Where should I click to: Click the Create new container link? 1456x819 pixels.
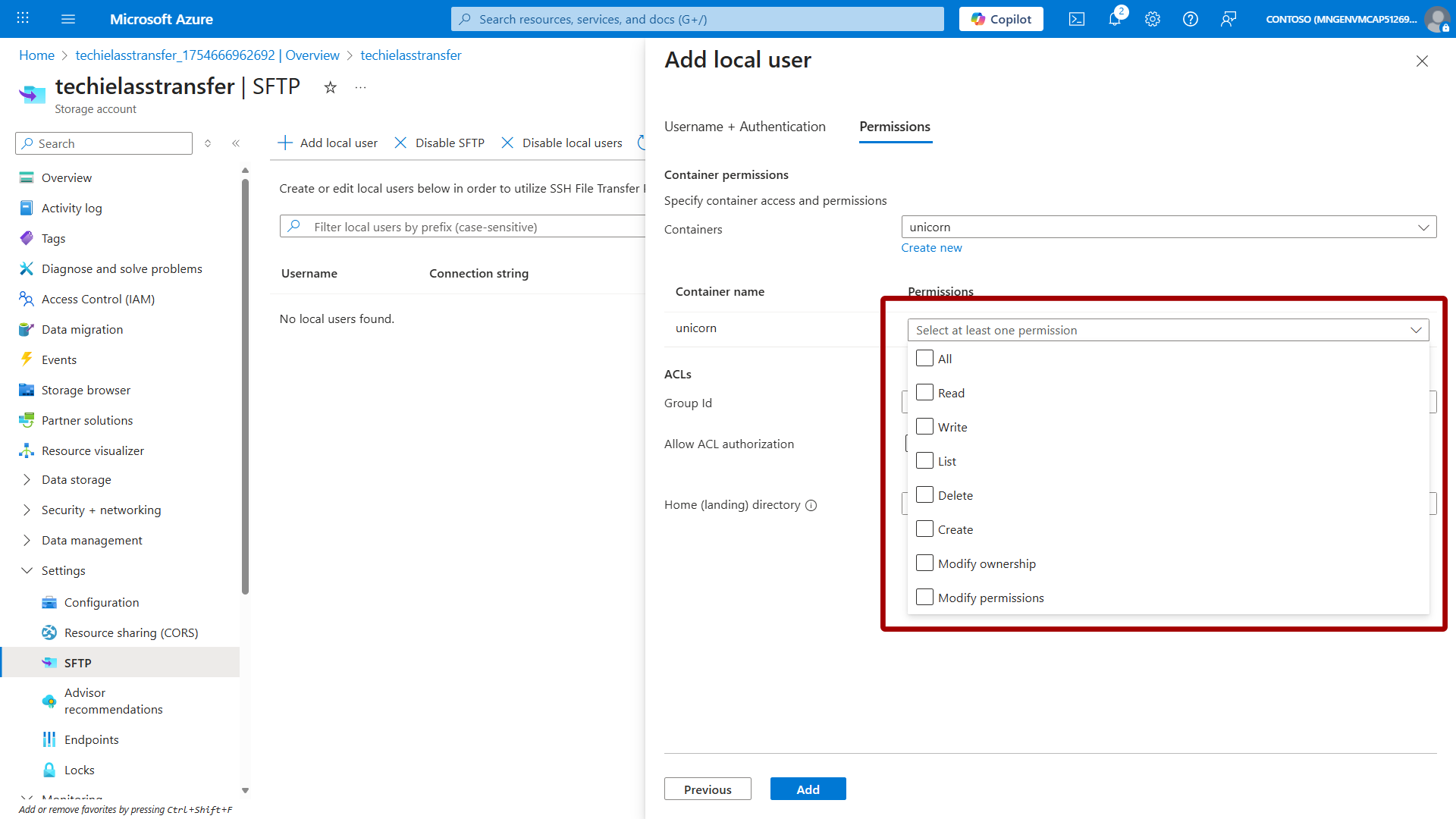click(931, 248)
